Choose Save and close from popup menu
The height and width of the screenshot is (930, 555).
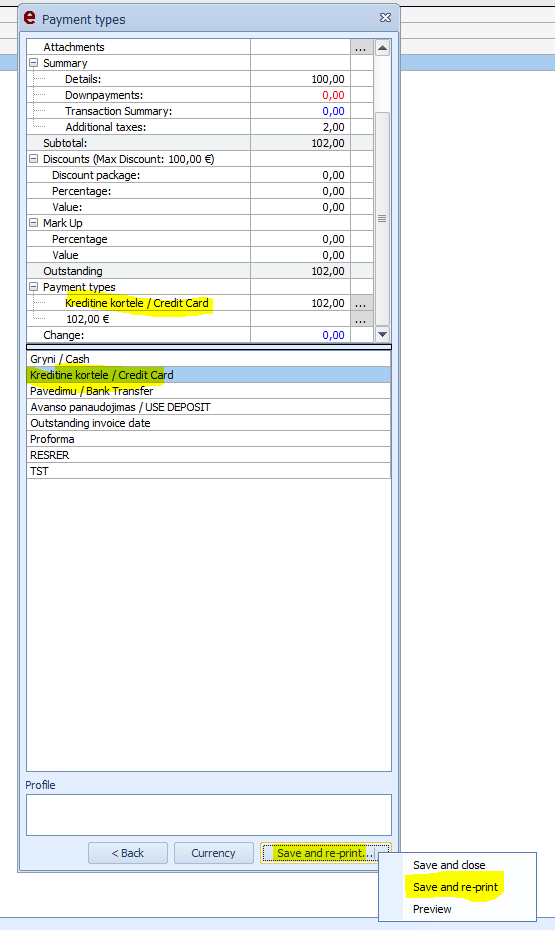coord(449,865)
